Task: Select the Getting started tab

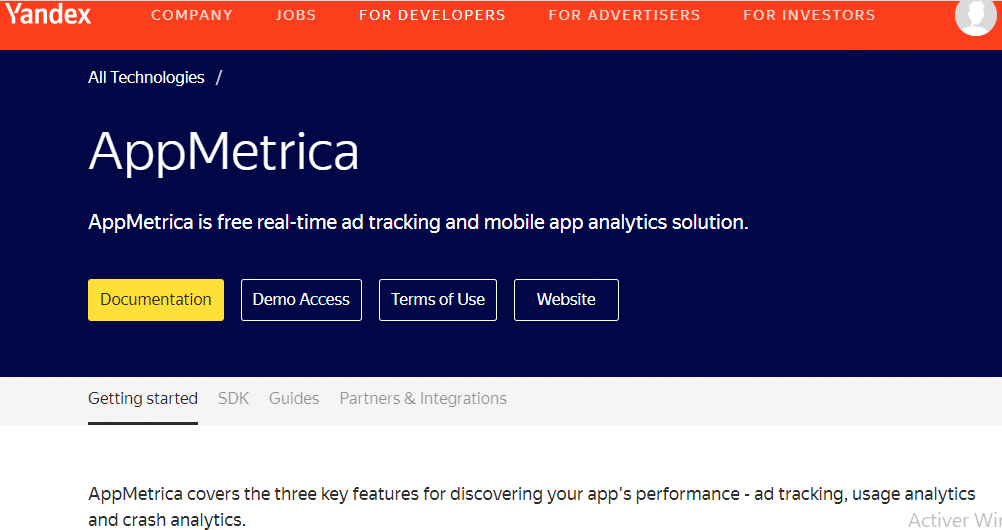Action: coord(143,399)
